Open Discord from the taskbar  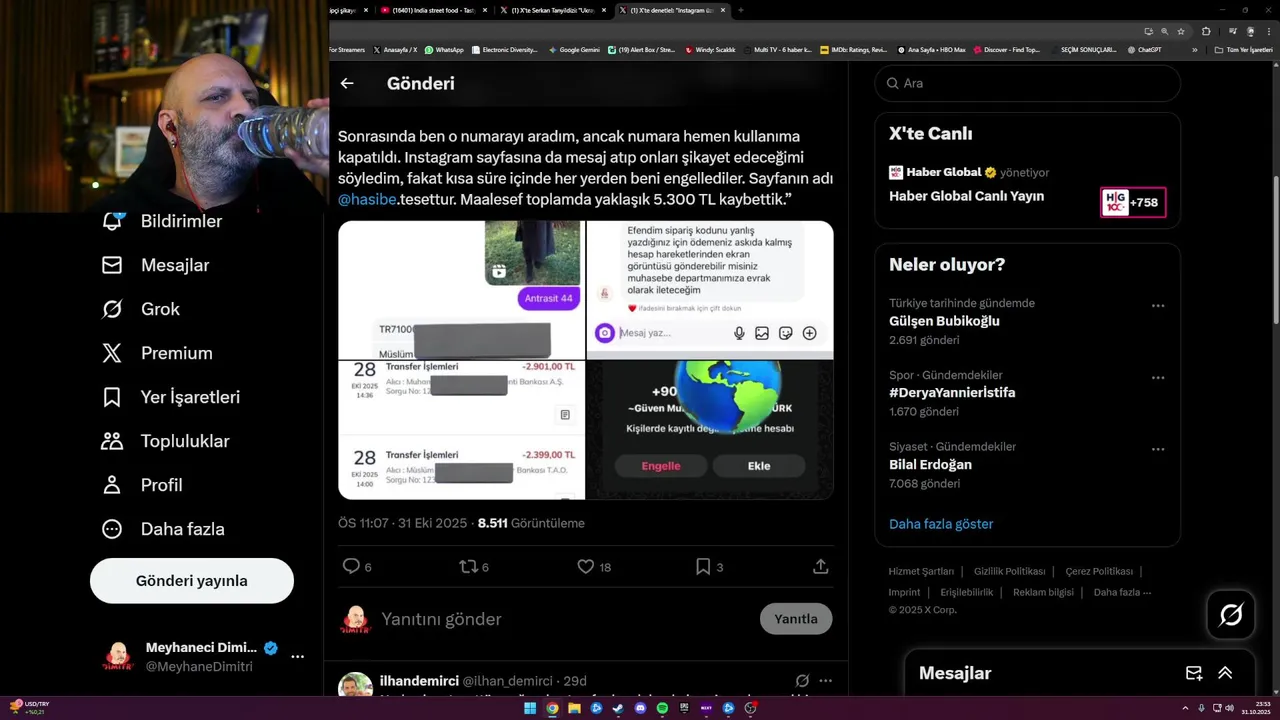coord(641,708)
